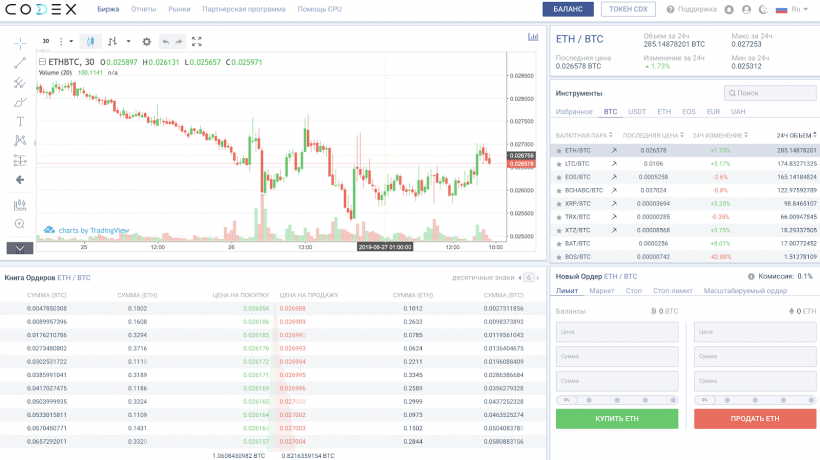
Task: Open the indicators dropdown arrow
Action: click(128, 41)
